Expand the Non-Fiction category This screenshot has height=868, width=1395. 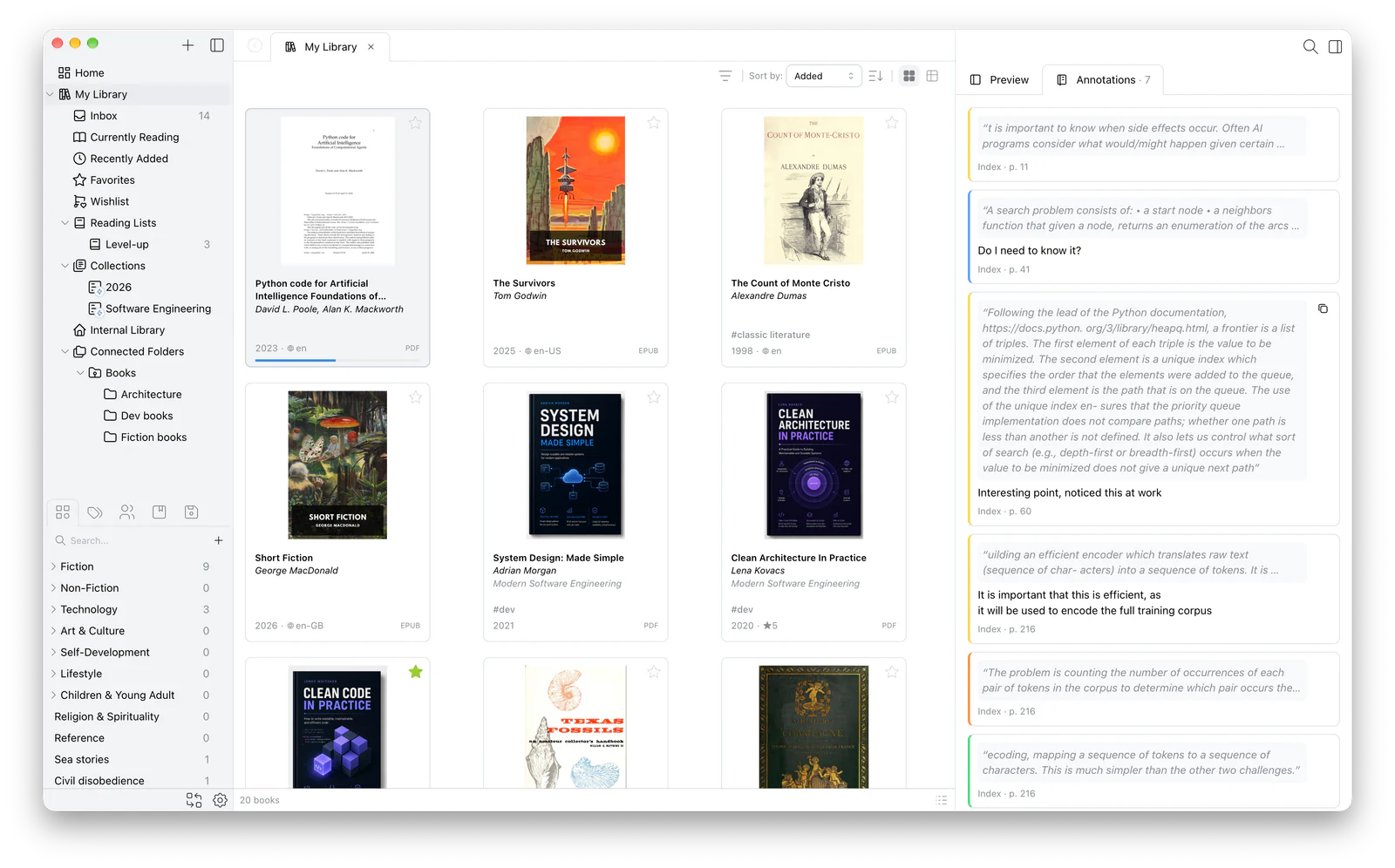point(53,588)
